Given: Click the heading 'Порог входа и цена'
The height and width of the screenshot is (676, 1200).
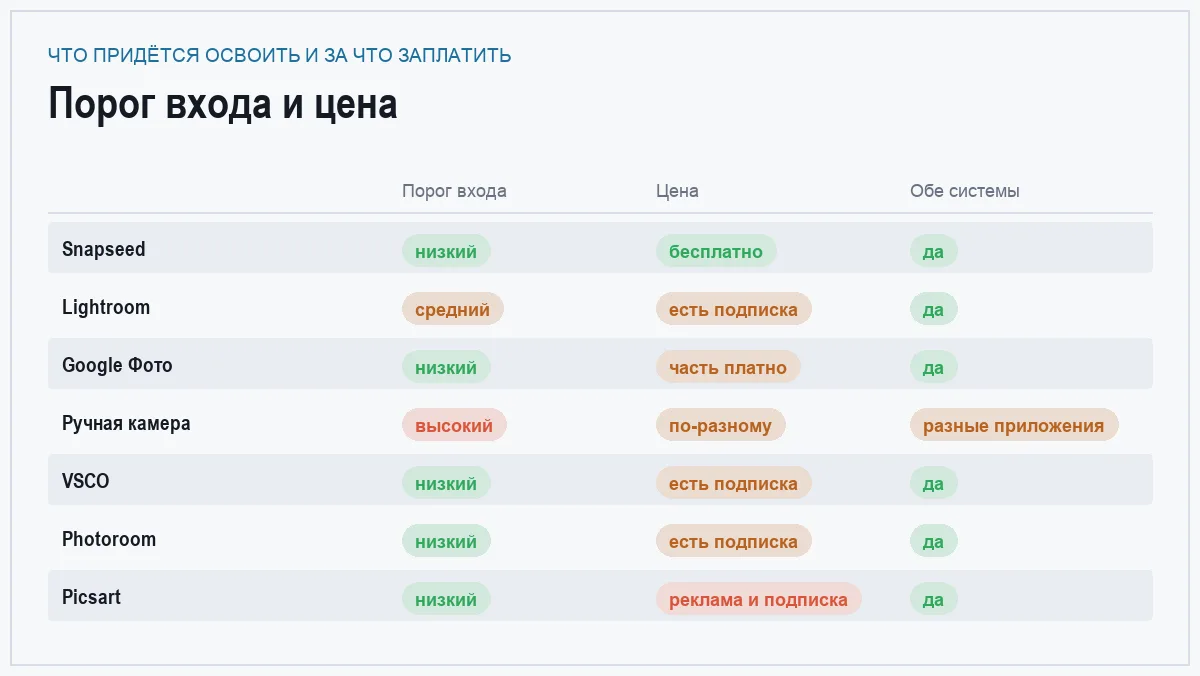Looking at the screenshot, I should pyautogui.click(x=222, y=104).
